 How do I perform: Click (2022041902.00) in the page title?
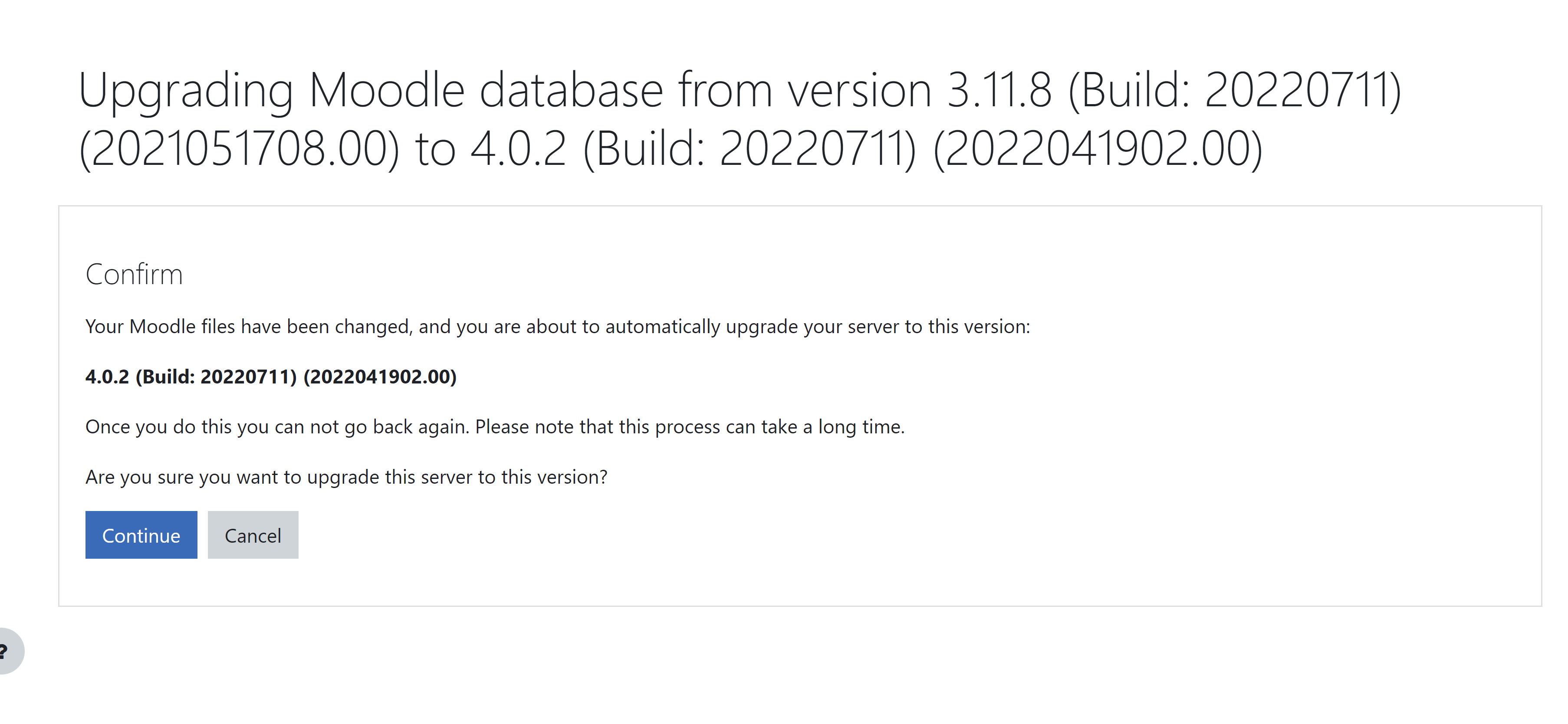(x=1098, y=148)
